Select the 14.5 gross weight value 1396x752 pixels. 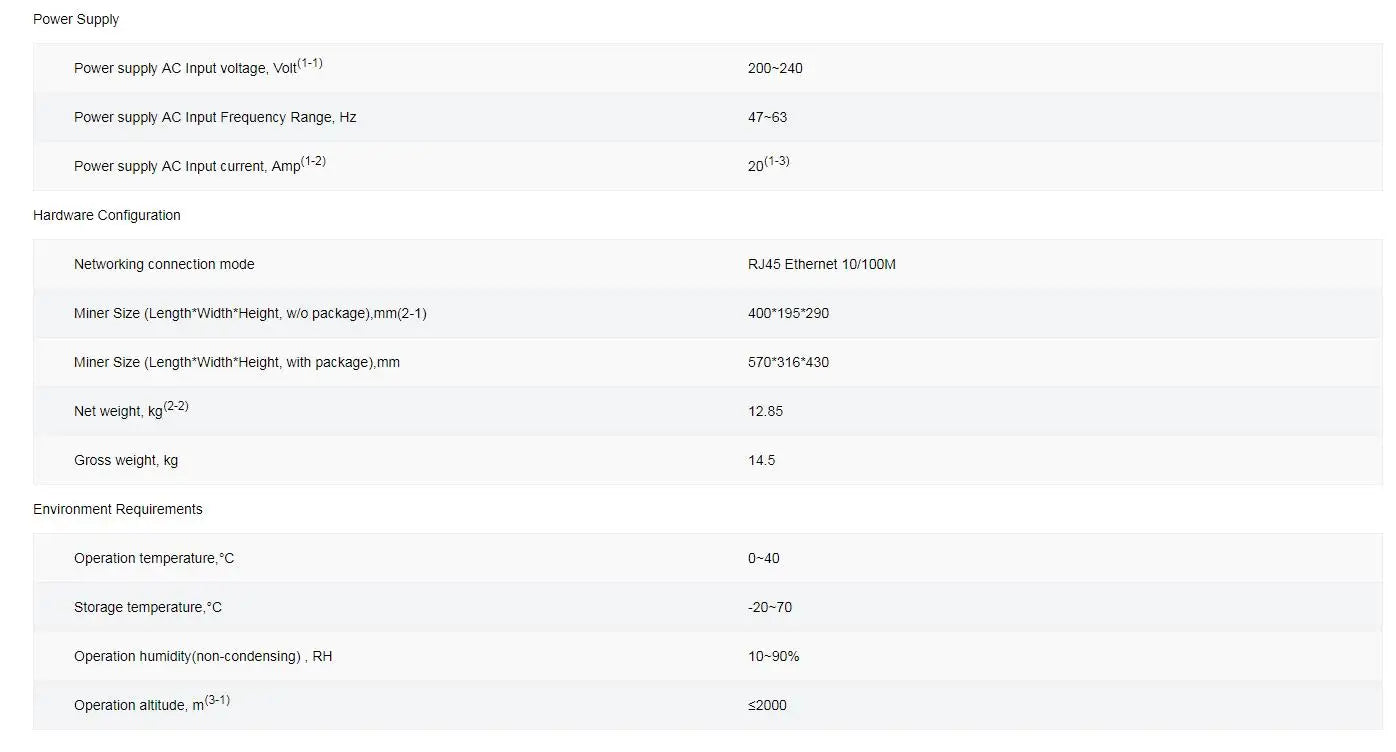tap(761, 460)
